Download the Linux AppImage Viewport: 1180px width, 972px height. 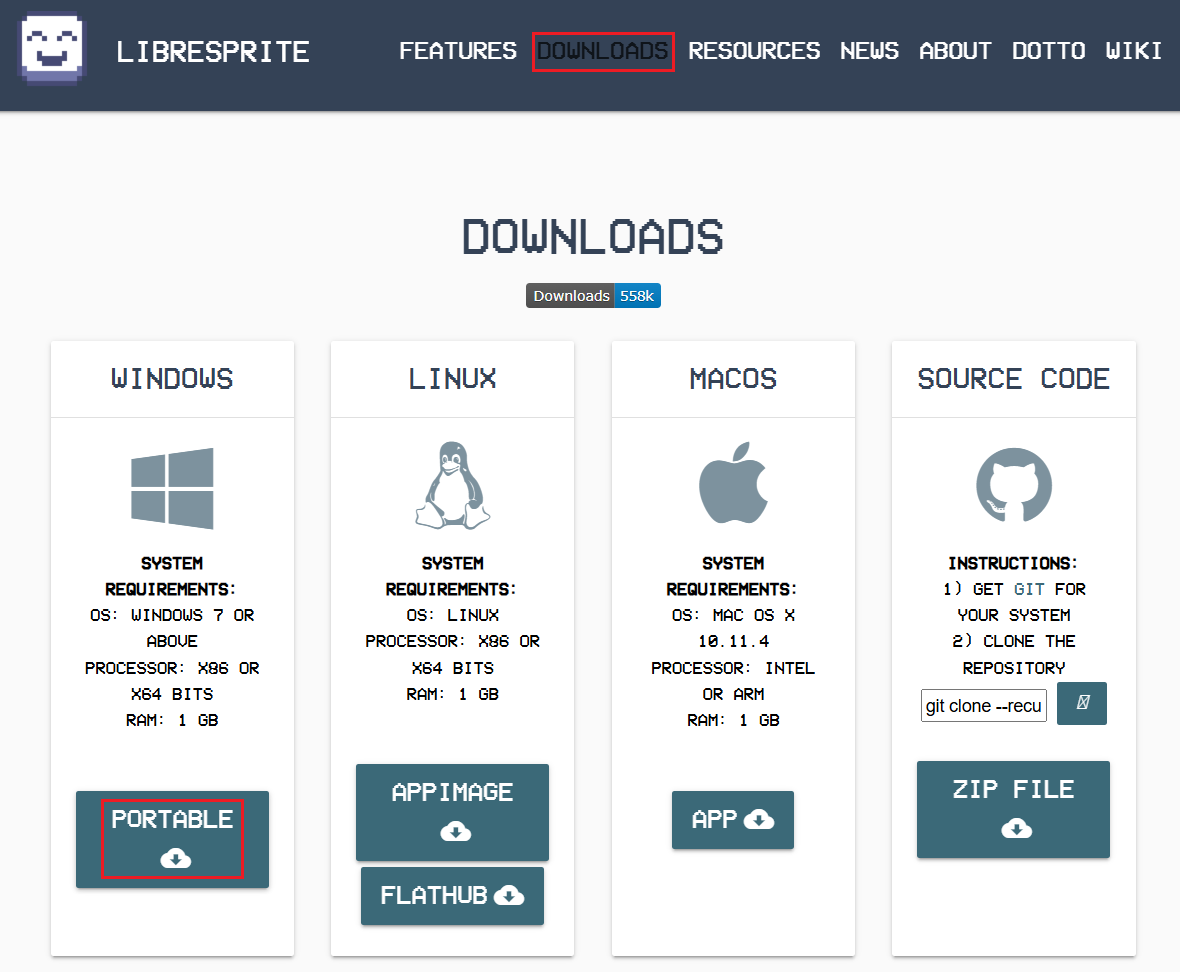click(452, 812)
